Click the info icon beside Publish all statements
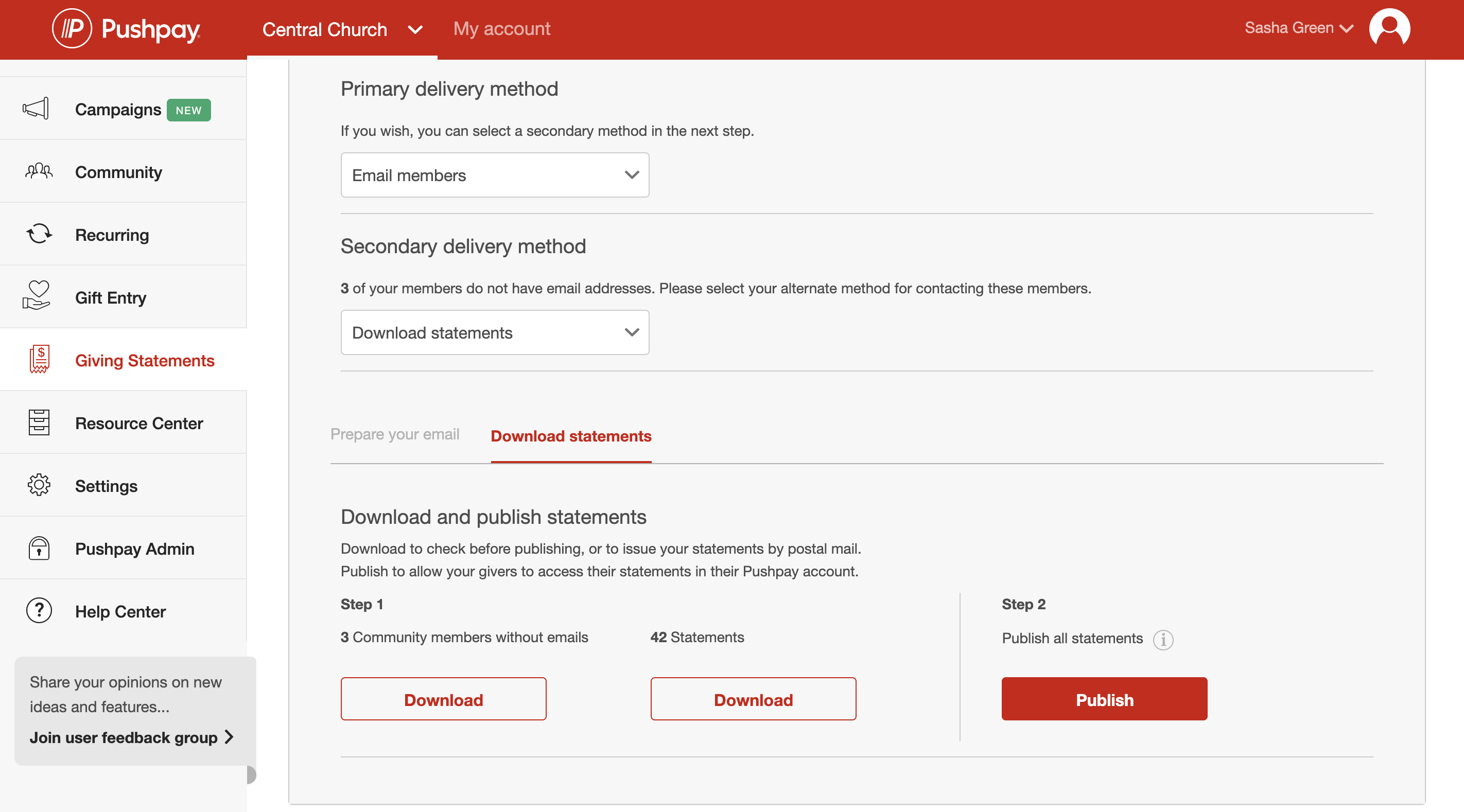This screenshot has width=1464, height=812. [x=1164, y=640]
